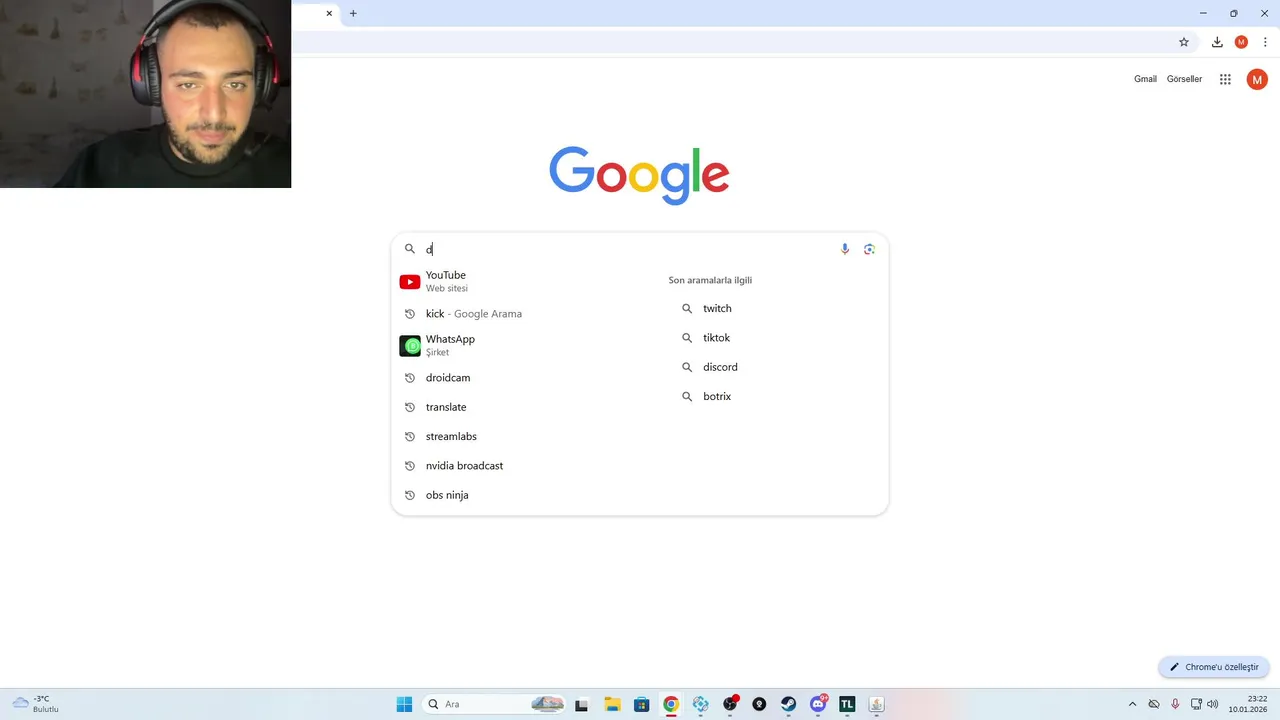Click the Chrome'u özelleştir button

(1214, 667)
